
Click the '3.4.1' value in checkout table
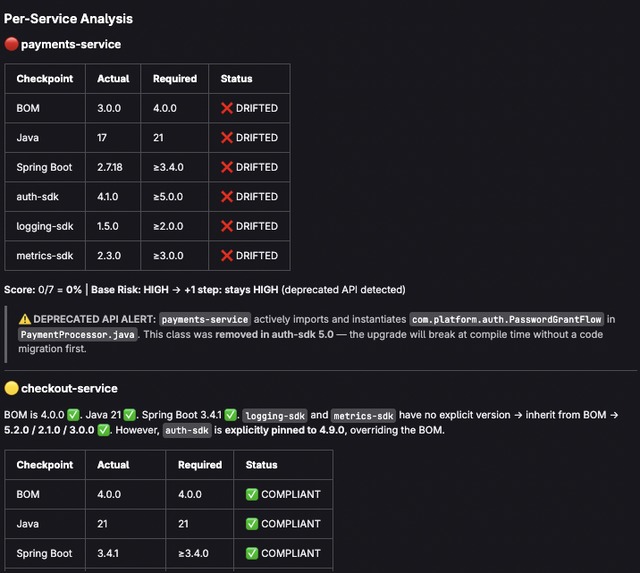108,553
